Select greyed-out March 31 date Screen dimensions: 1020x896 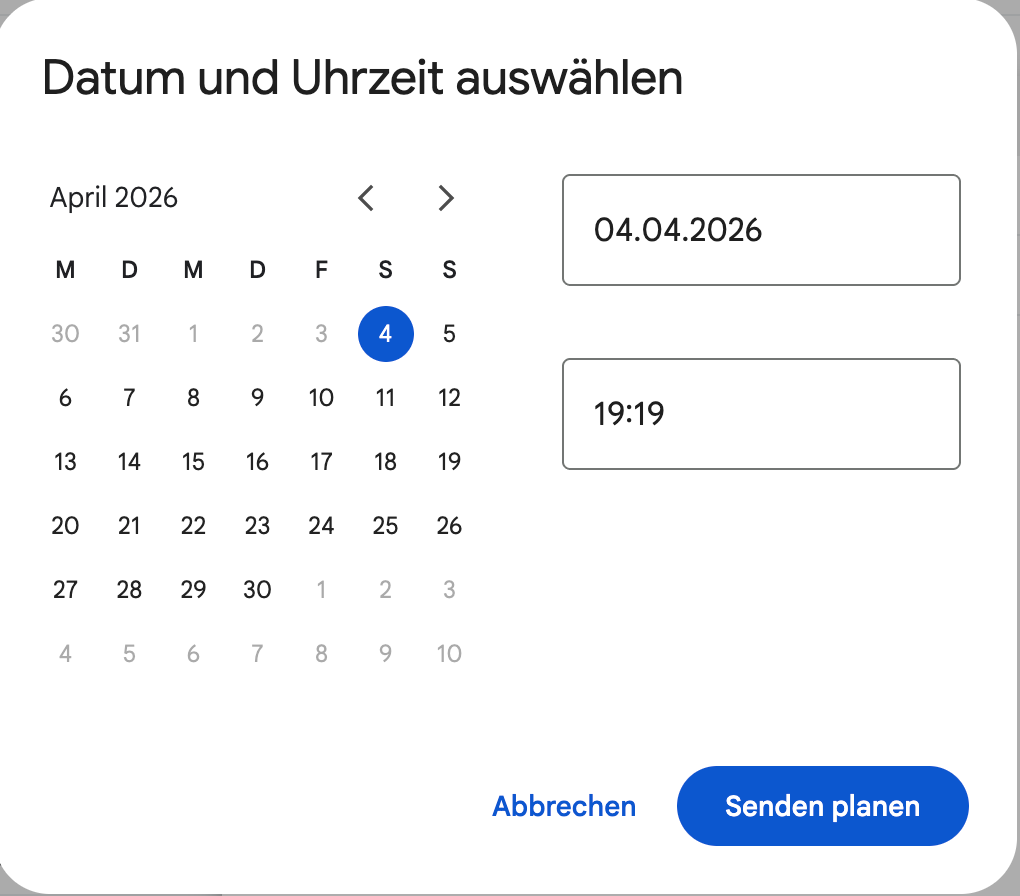(129, 334)
